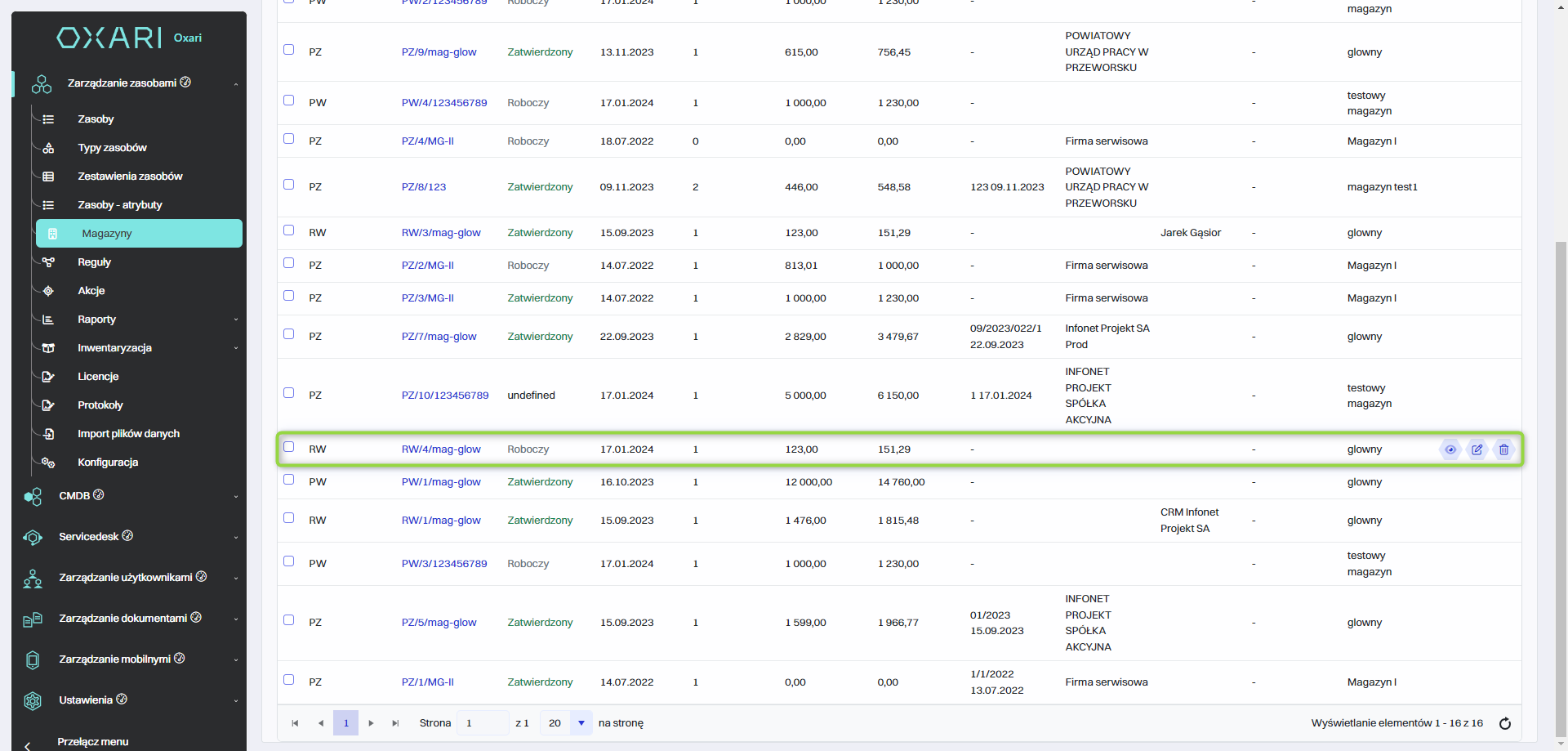Click the page number input field
Screen dimensions: 1568x751
click(482, 723)
